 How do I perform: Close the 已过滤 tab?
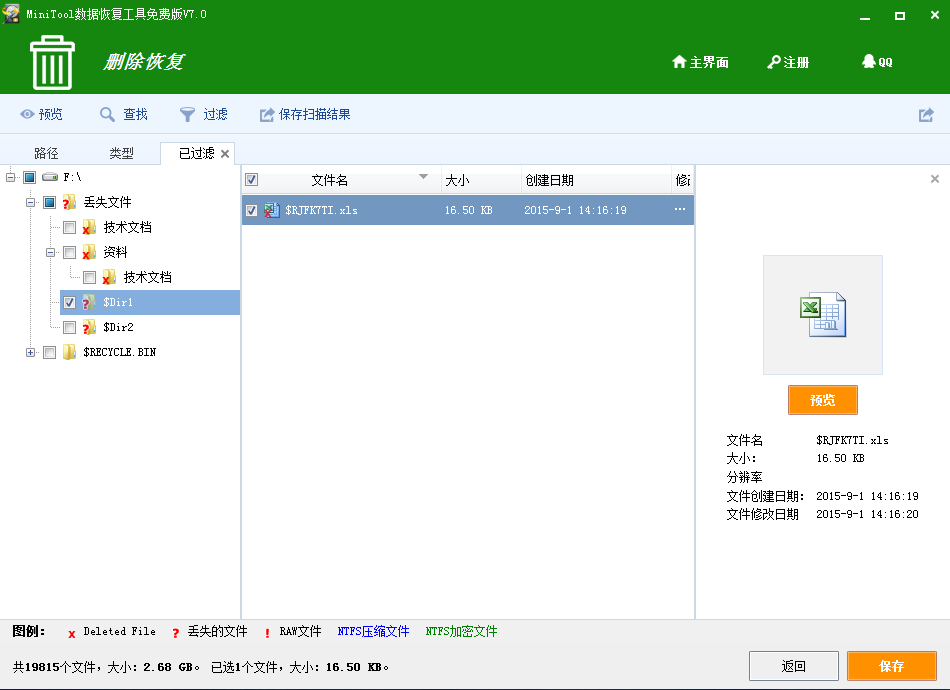[x=225, y=154]
